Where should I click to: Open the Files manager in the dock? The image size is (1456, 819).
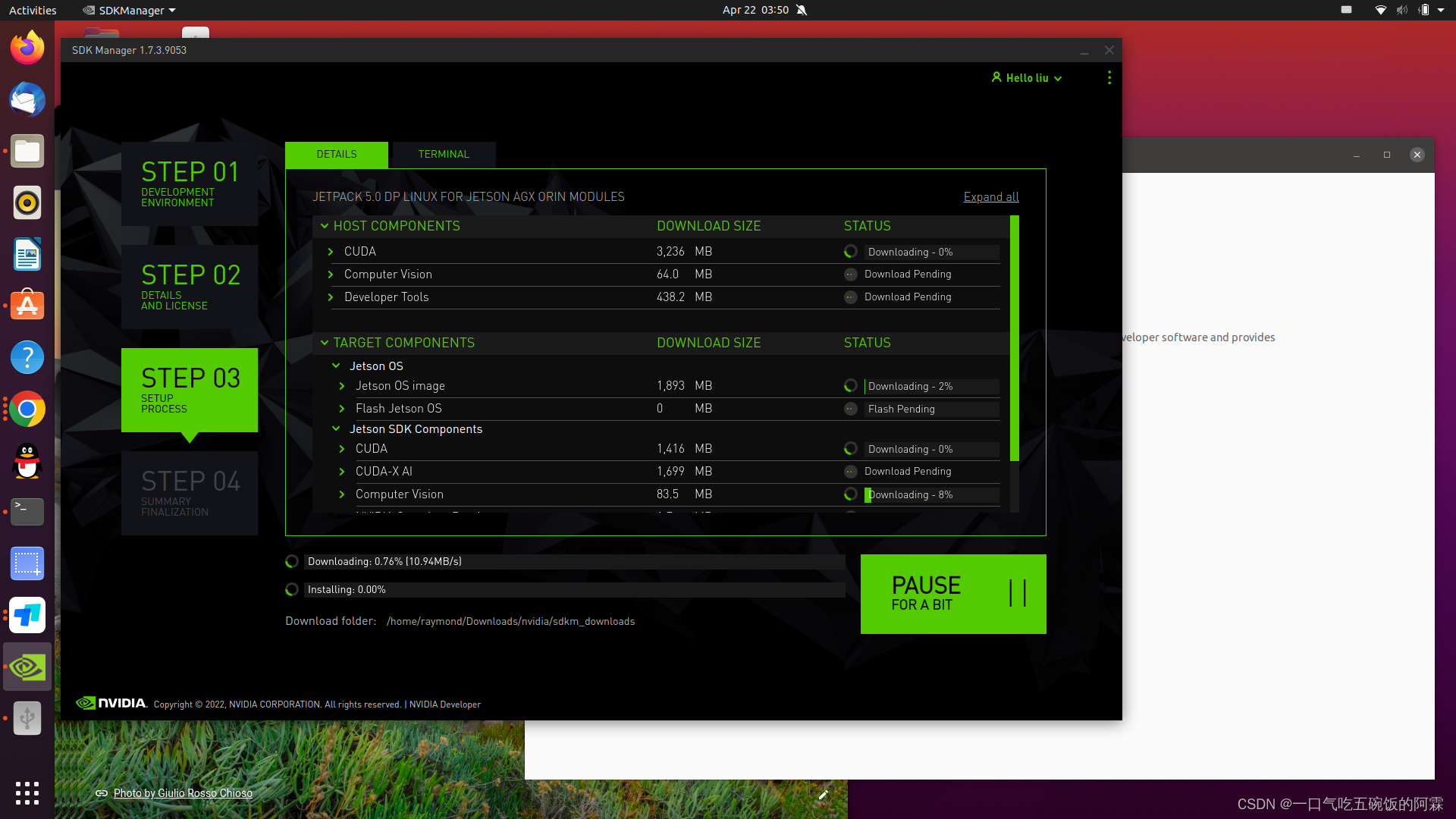pos(27,151)
